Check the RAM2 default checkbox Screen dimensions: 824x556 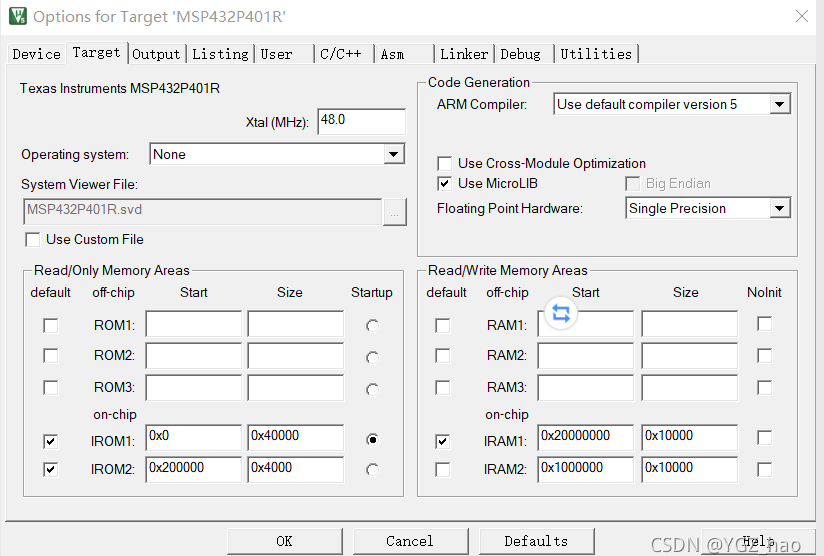pos(443,356)
